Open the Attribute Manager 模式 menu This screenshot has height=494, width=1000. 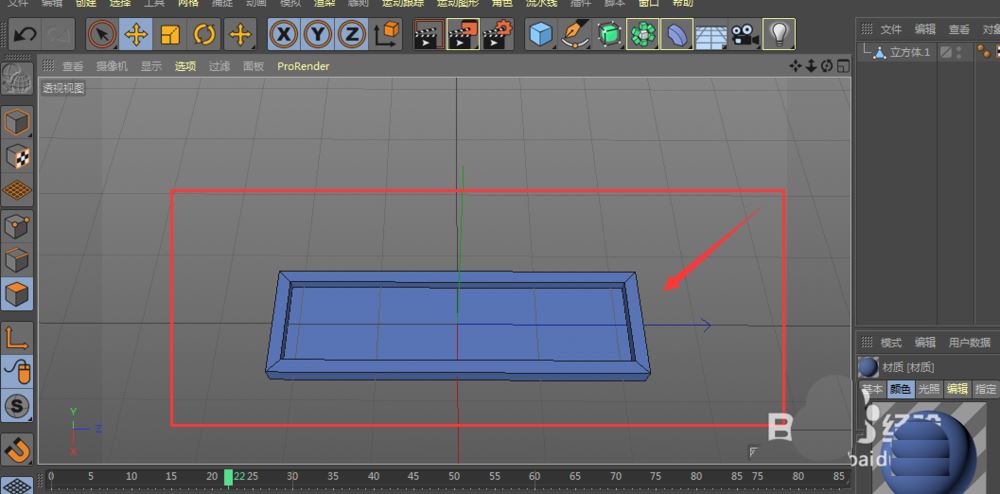891,342
